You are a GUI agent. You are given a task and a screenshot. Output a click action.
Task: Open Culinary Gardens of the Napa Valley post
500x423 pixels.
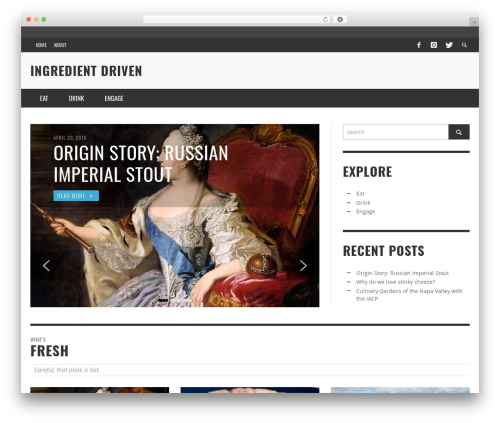click(409, 295)
